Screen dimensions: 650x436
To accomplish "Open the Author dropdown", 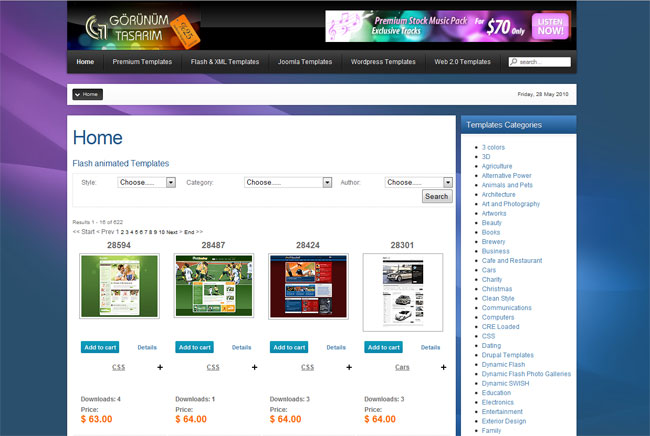I will (x=418, y=182).
